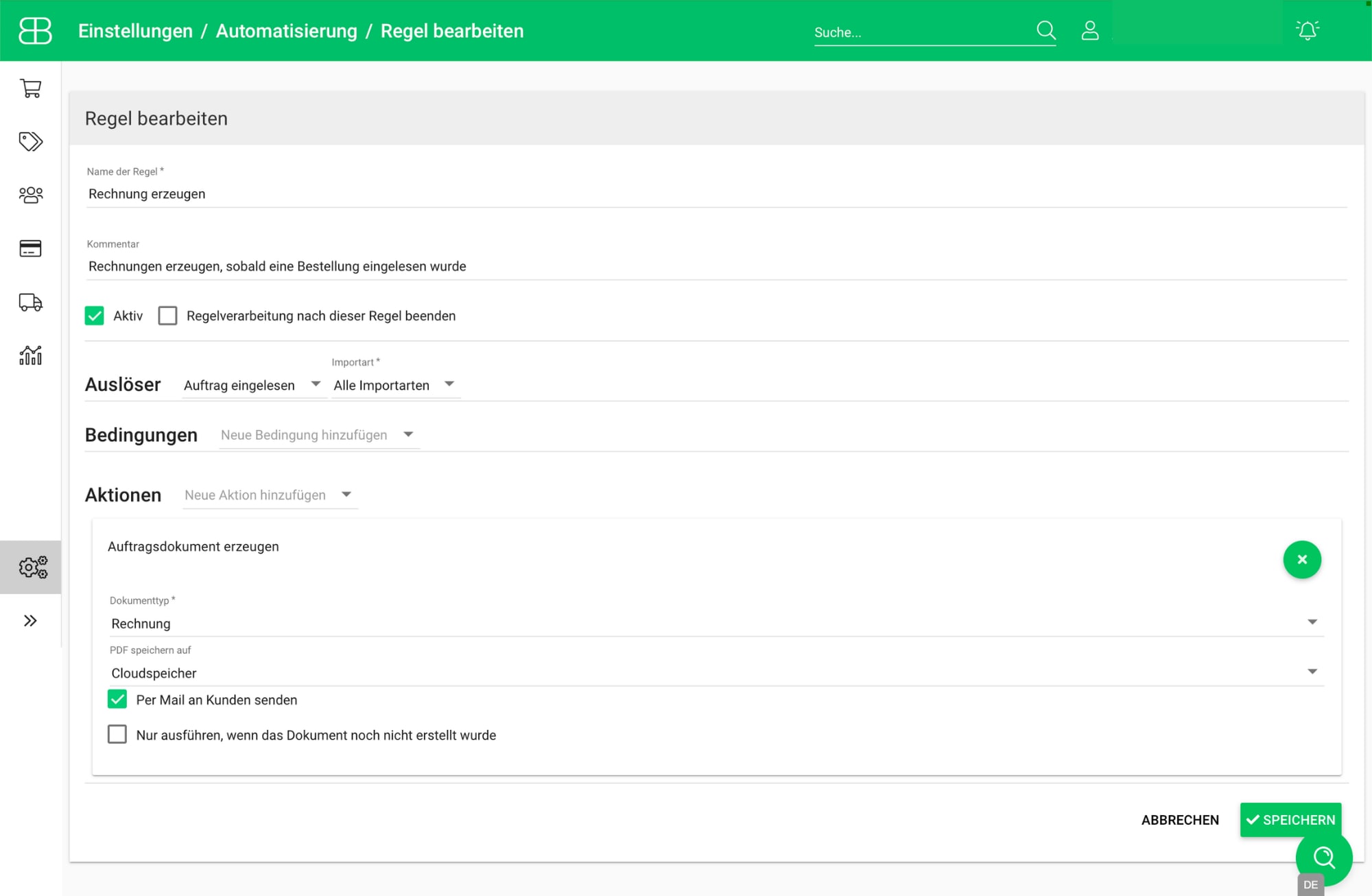This screenshot has width=1372, height=896.
Task: Click the Auslöser heading
Action: tap(123, 385)
